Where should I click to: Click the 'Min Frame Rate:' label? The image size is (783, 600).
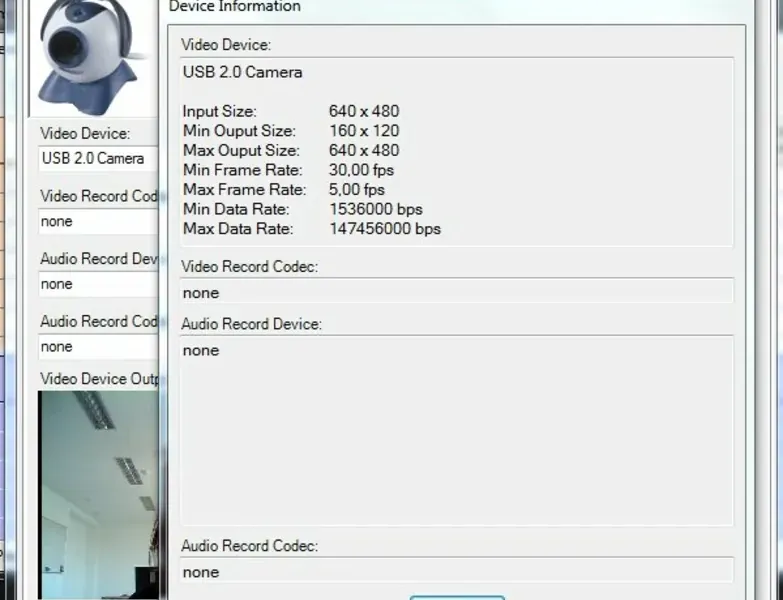(x=242, y=170)
